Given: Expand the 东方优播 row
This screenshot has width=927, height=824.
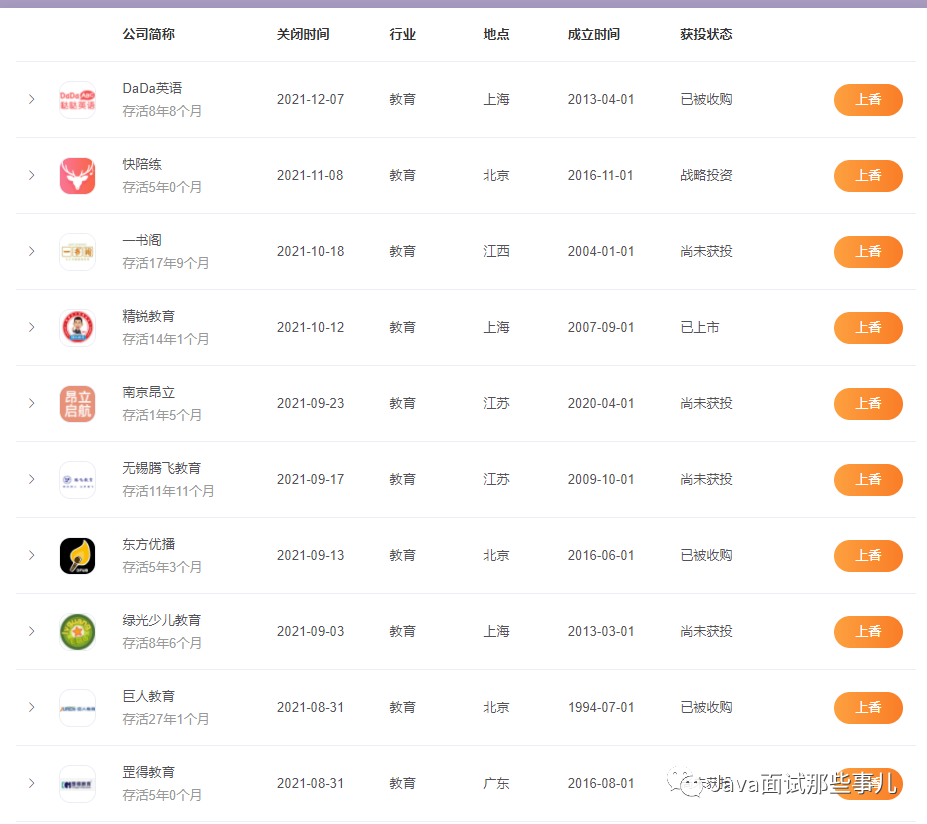Looking at the screenshot, I should click(x=31, y=555).
